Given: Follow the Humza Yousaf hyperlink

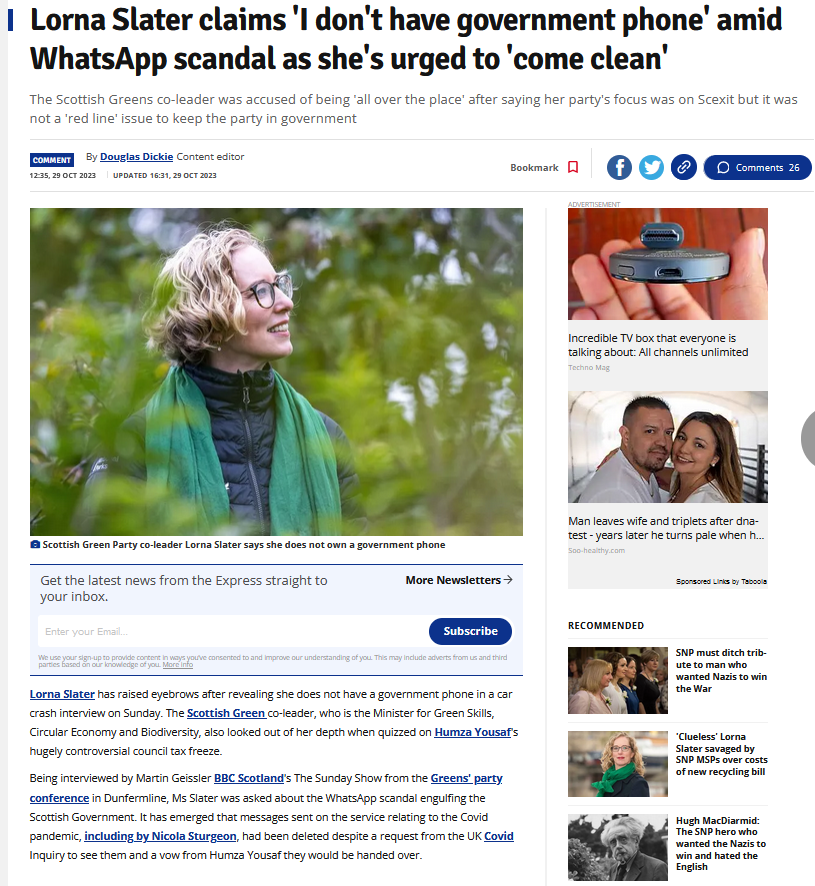Looking at the screenshot, I should coord(472,732).
